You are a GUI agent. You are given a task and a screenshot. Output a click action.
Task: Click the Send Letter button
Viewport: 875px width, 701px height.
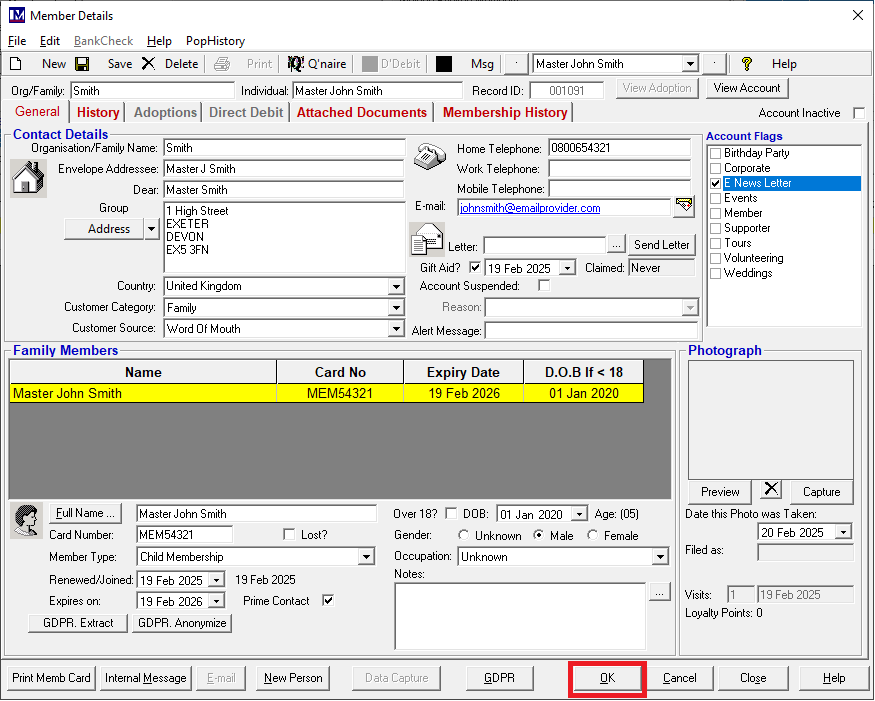tap(661, 245)
